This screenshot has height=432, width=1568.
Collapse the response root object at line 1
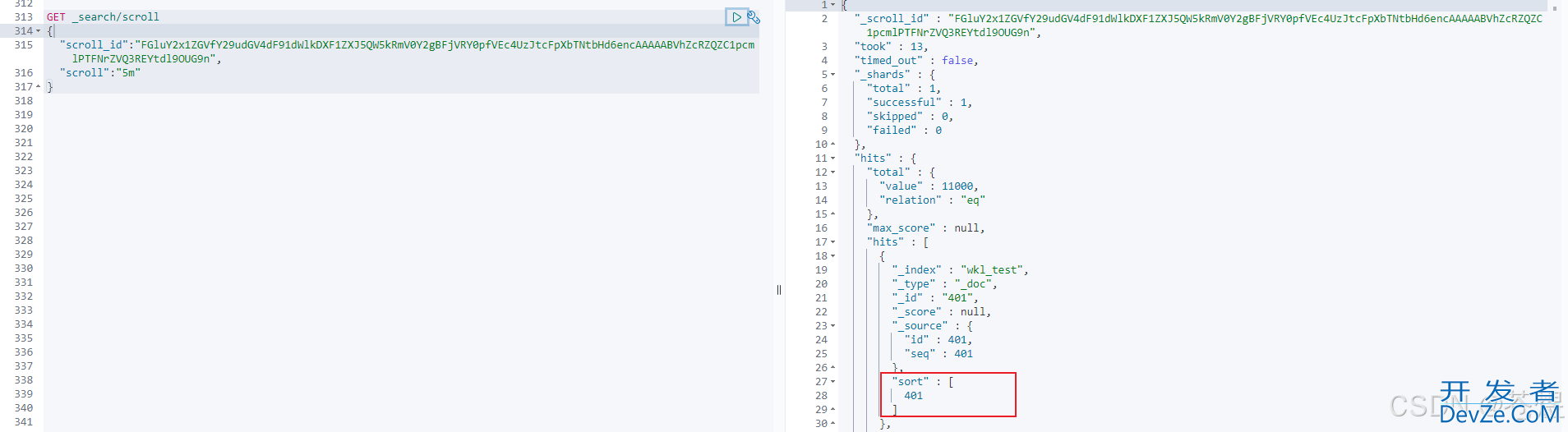click(833, 5)
